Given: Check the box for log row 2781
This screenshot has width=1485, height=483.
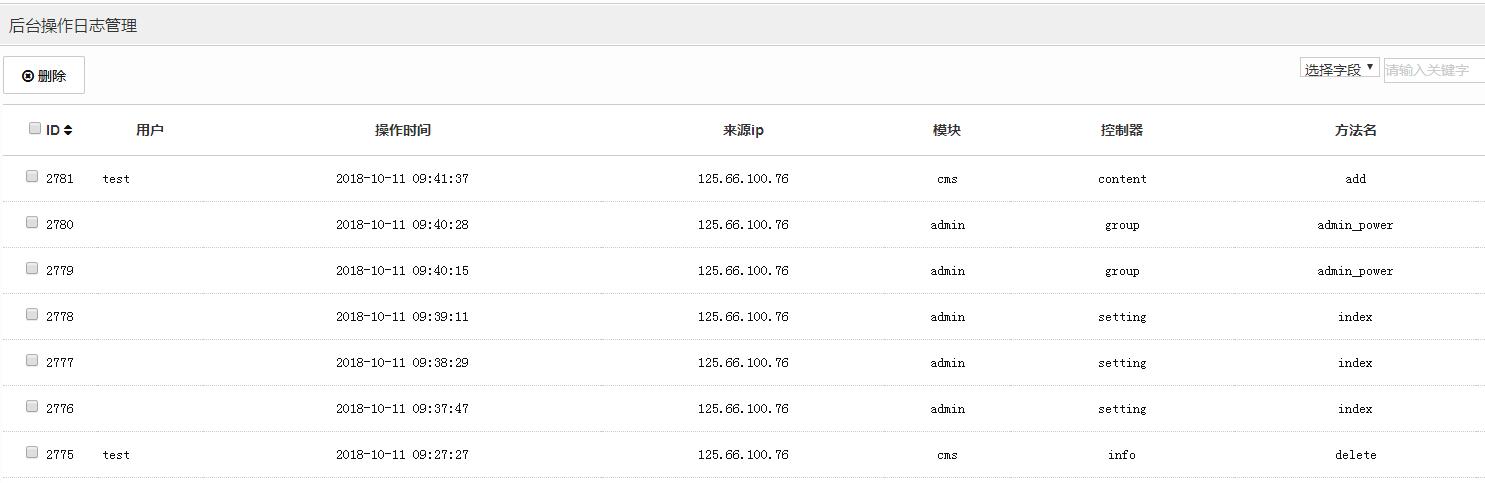Looking at the screenshot, I should 32,177.
